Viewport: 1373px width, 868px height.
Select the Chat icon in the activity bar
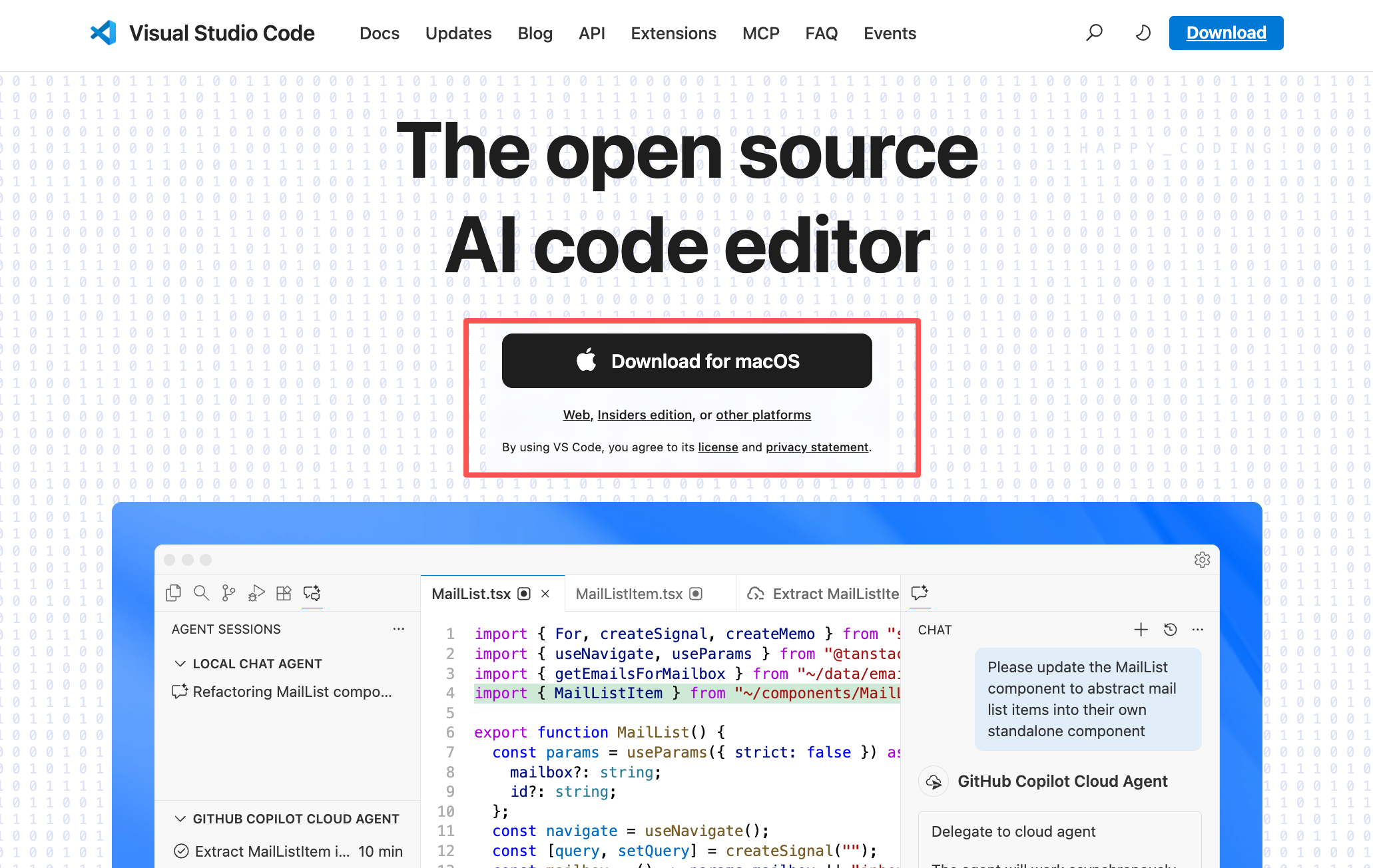312,593
